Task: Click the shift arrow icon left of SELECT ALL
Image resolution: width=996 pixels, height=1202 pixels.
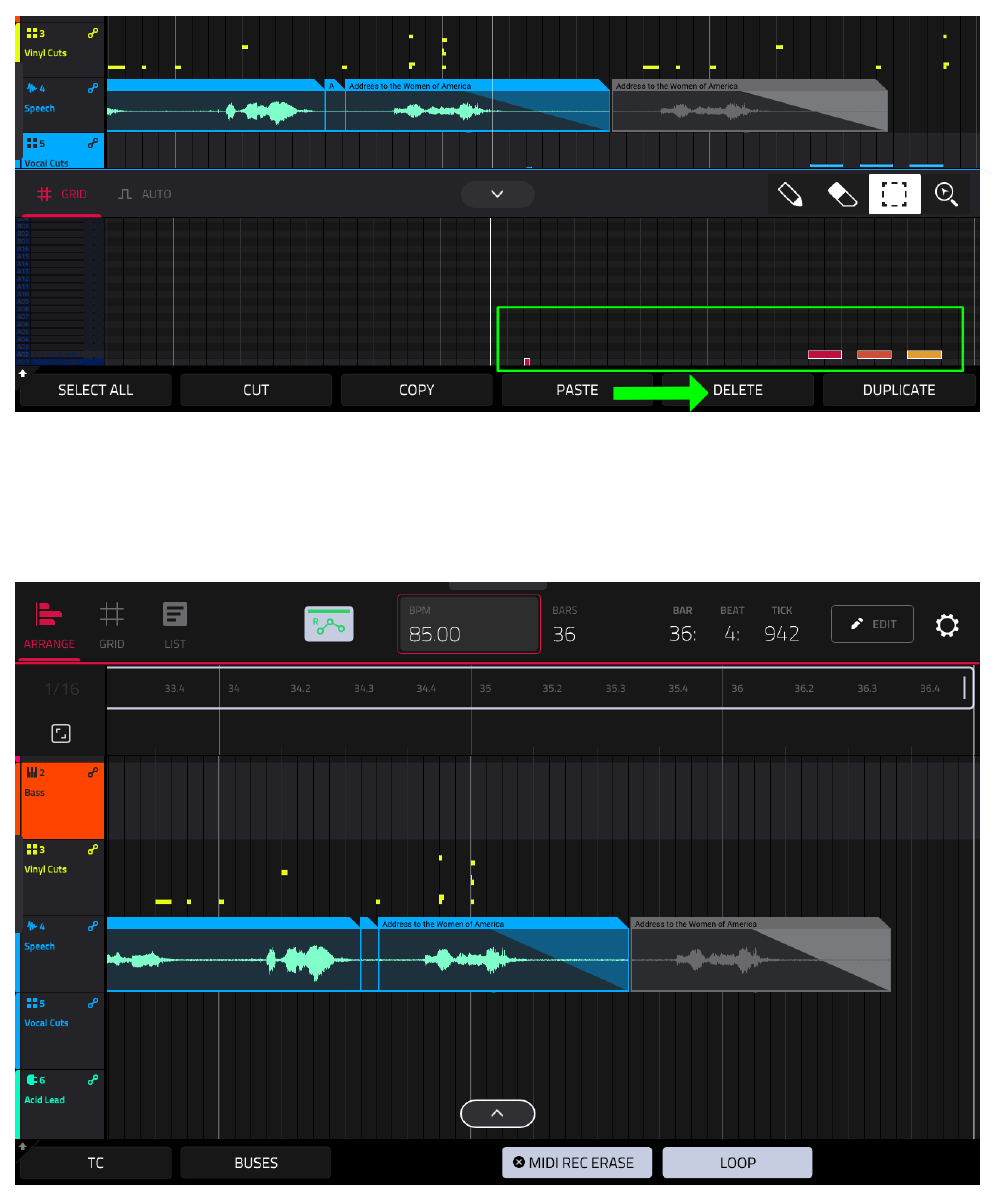Action: [x=22, y=372]
